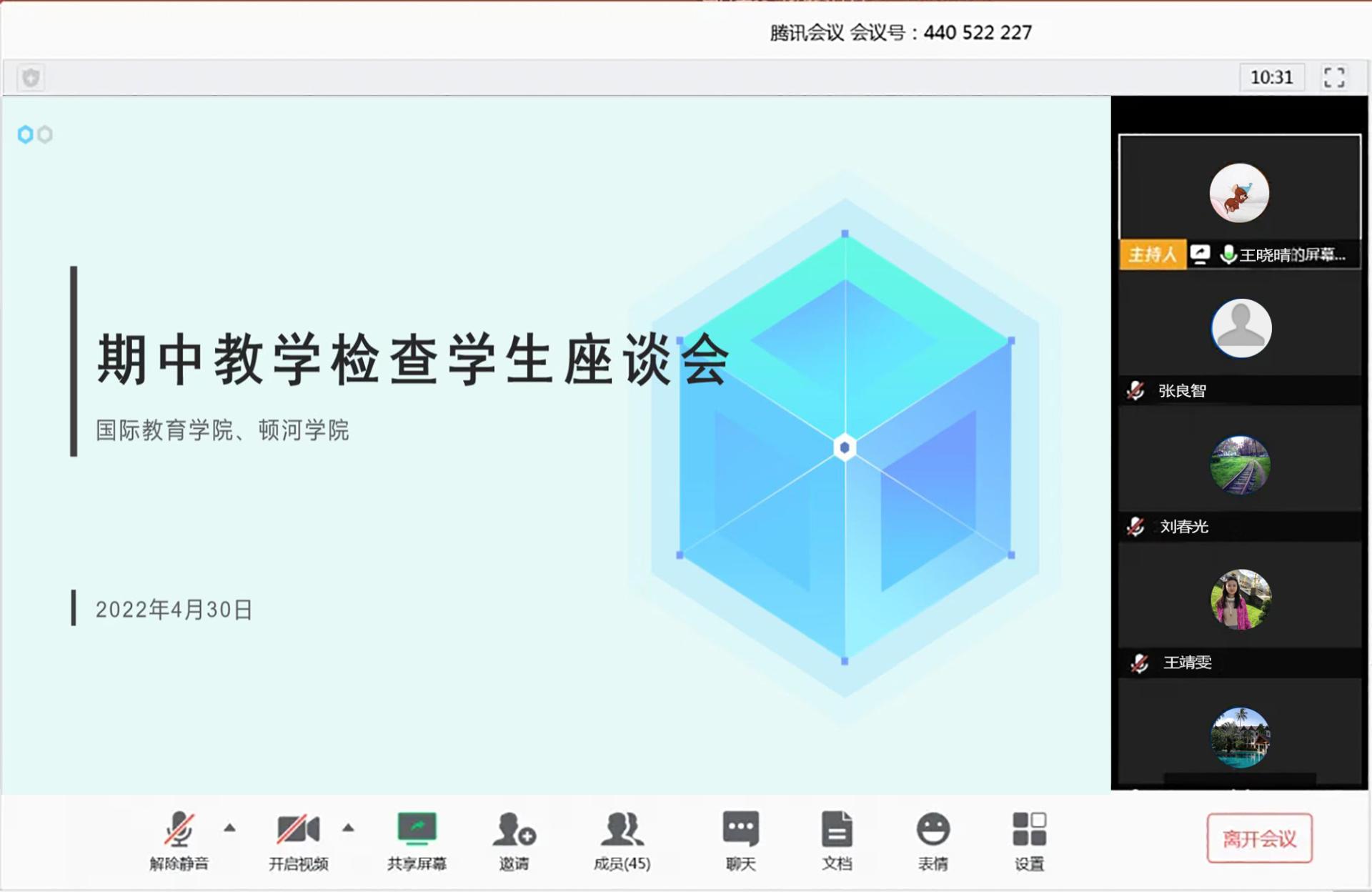Click screen-sharing indicator icon beside 主持人
The height and width of the screenshot is (892, 1372).
click(1200, 254)
